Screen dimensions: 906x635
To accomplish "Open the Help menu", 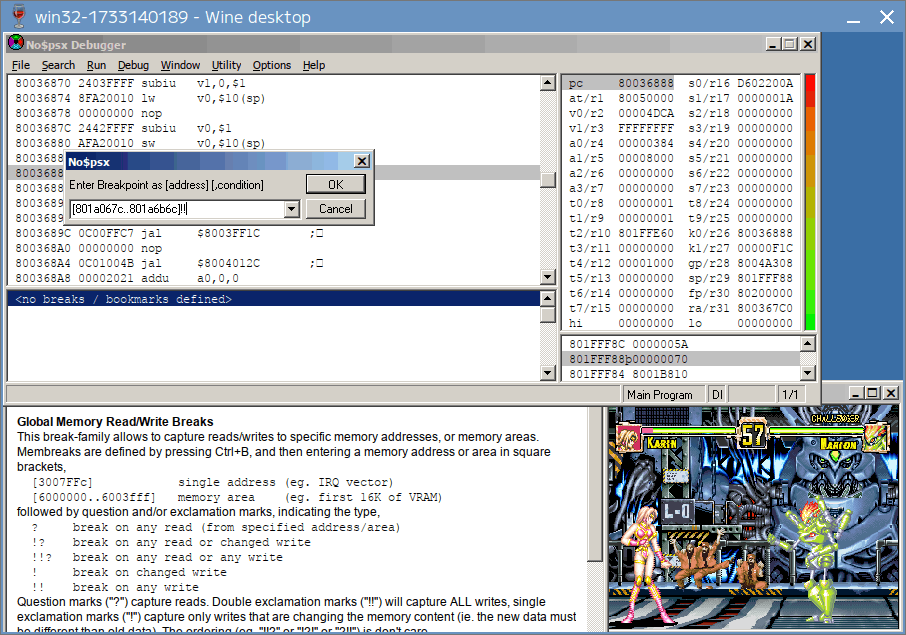I will click(314, 65).
